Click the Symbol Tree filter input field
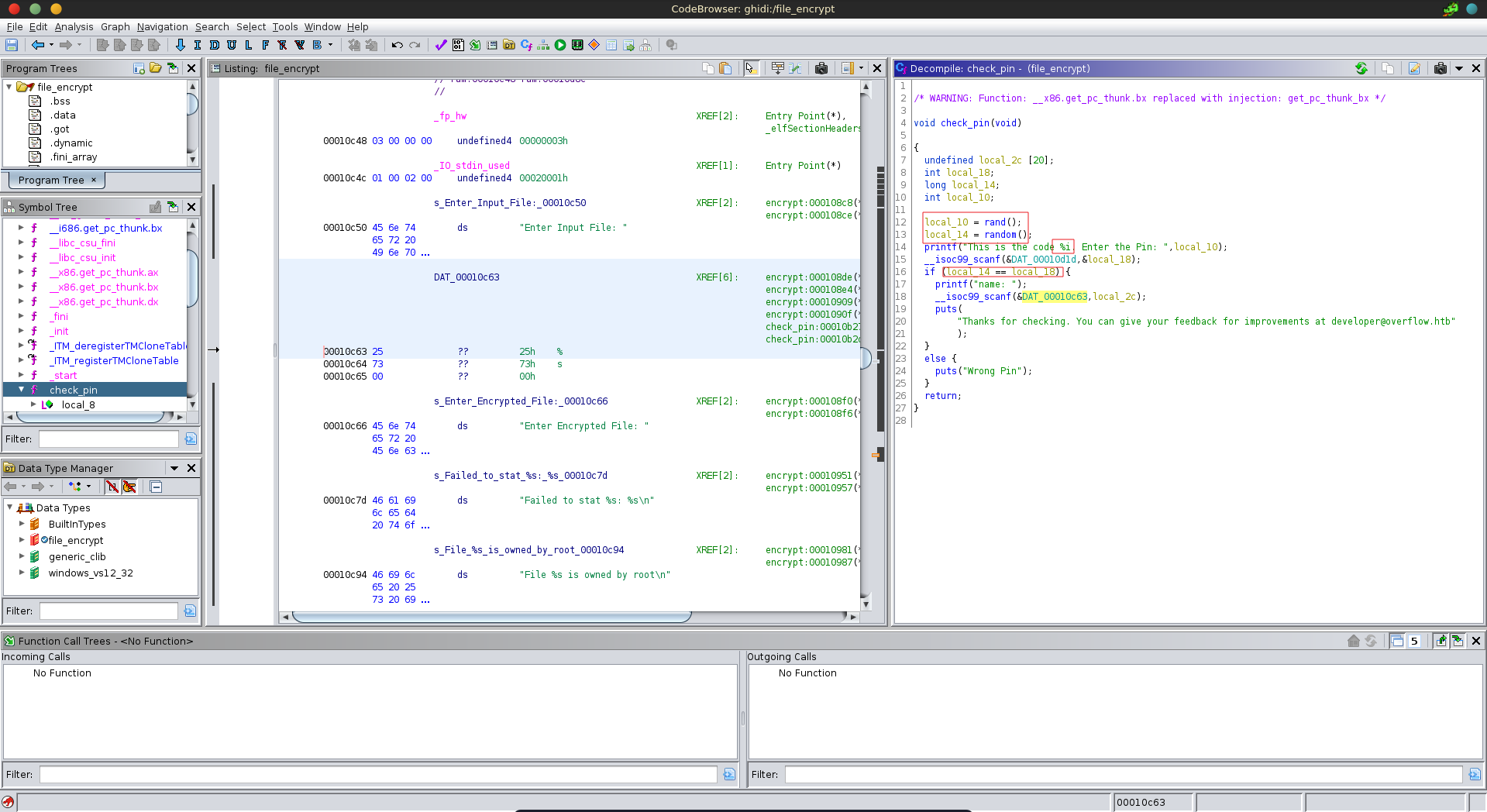Viewport: 1487px width, 812px height. pos(108,439)
